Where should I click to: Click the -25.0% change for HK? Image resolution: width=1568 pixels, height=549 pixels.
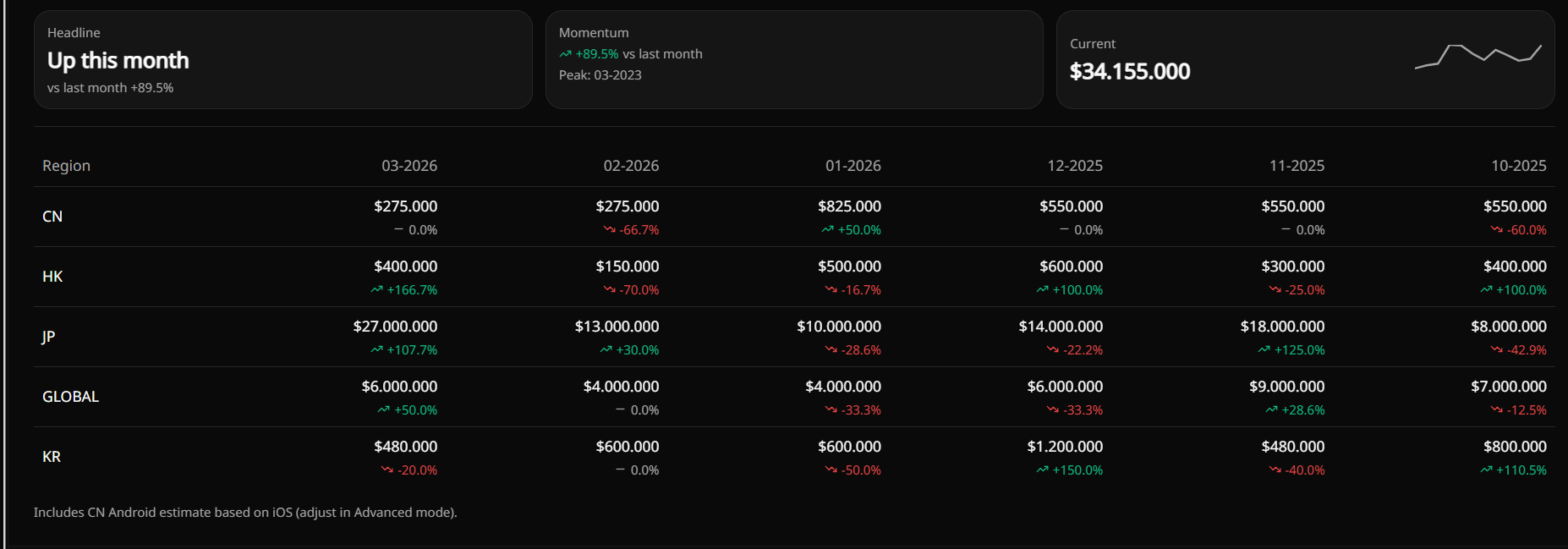1305,290
